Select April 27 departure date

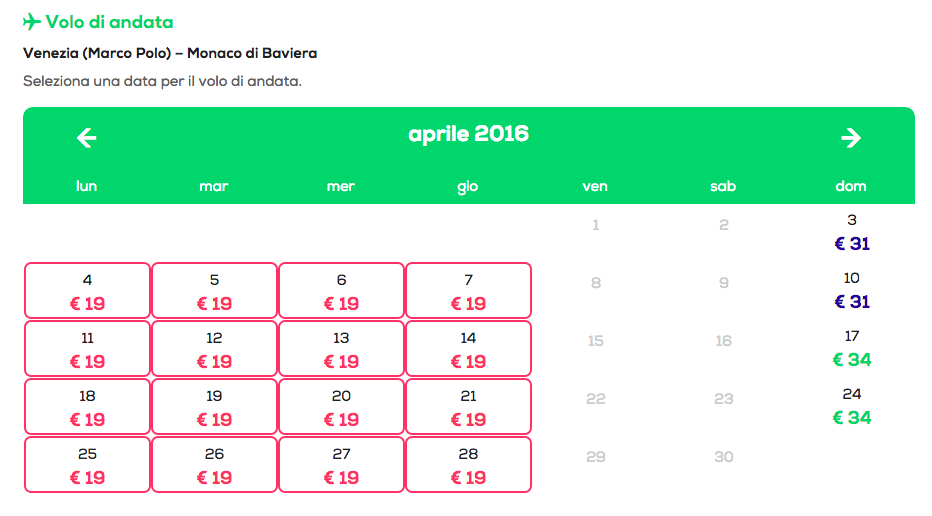(x=341, y=466)
